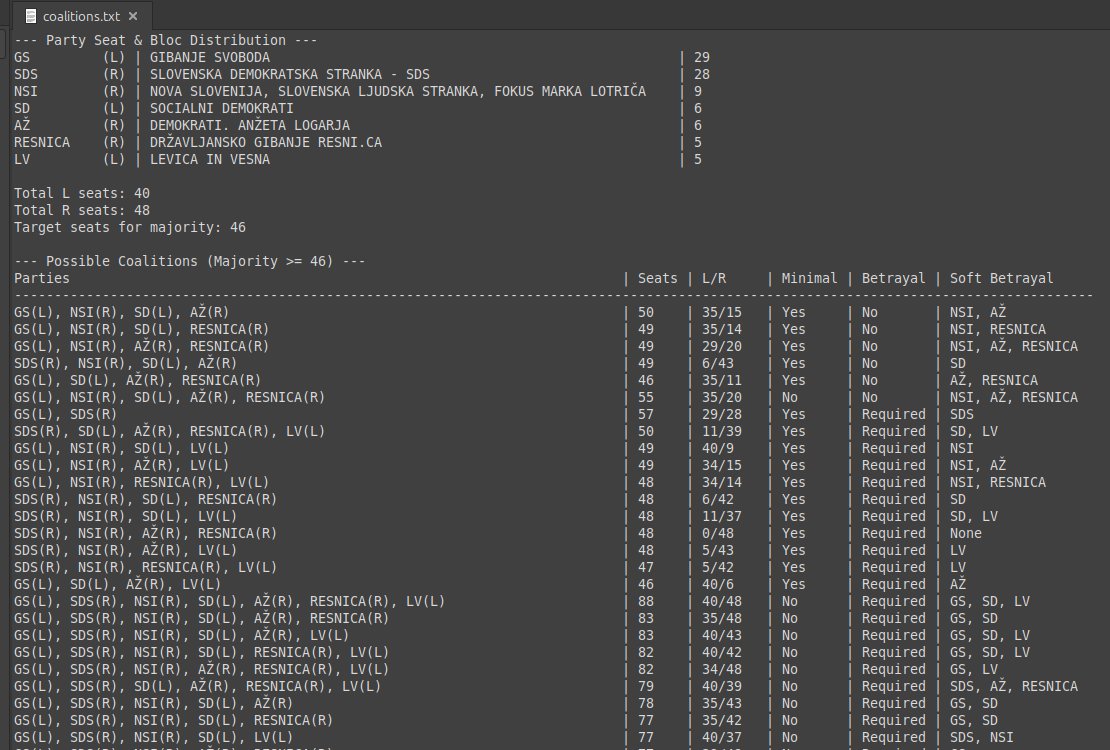Click 'Required' in the GS(L), SDS(R) row
This screenshot has width=1110, height=750.
893,414
